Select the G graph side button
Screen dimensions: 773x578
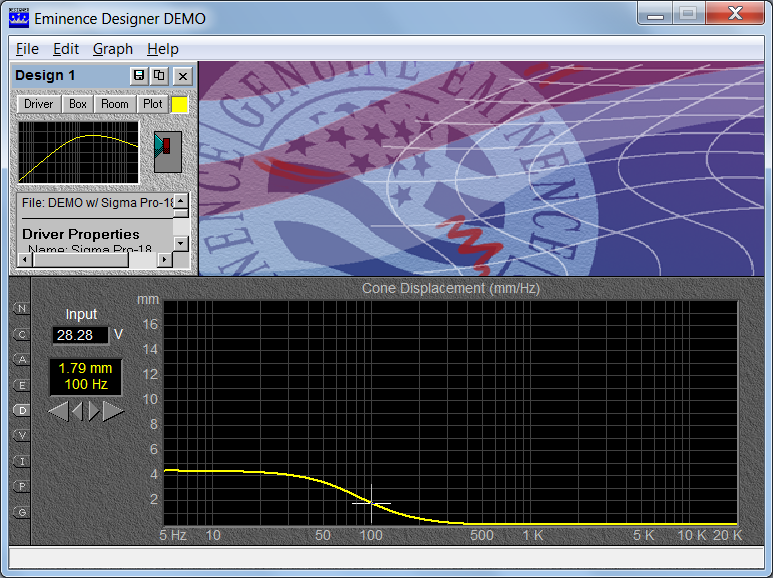22,512
